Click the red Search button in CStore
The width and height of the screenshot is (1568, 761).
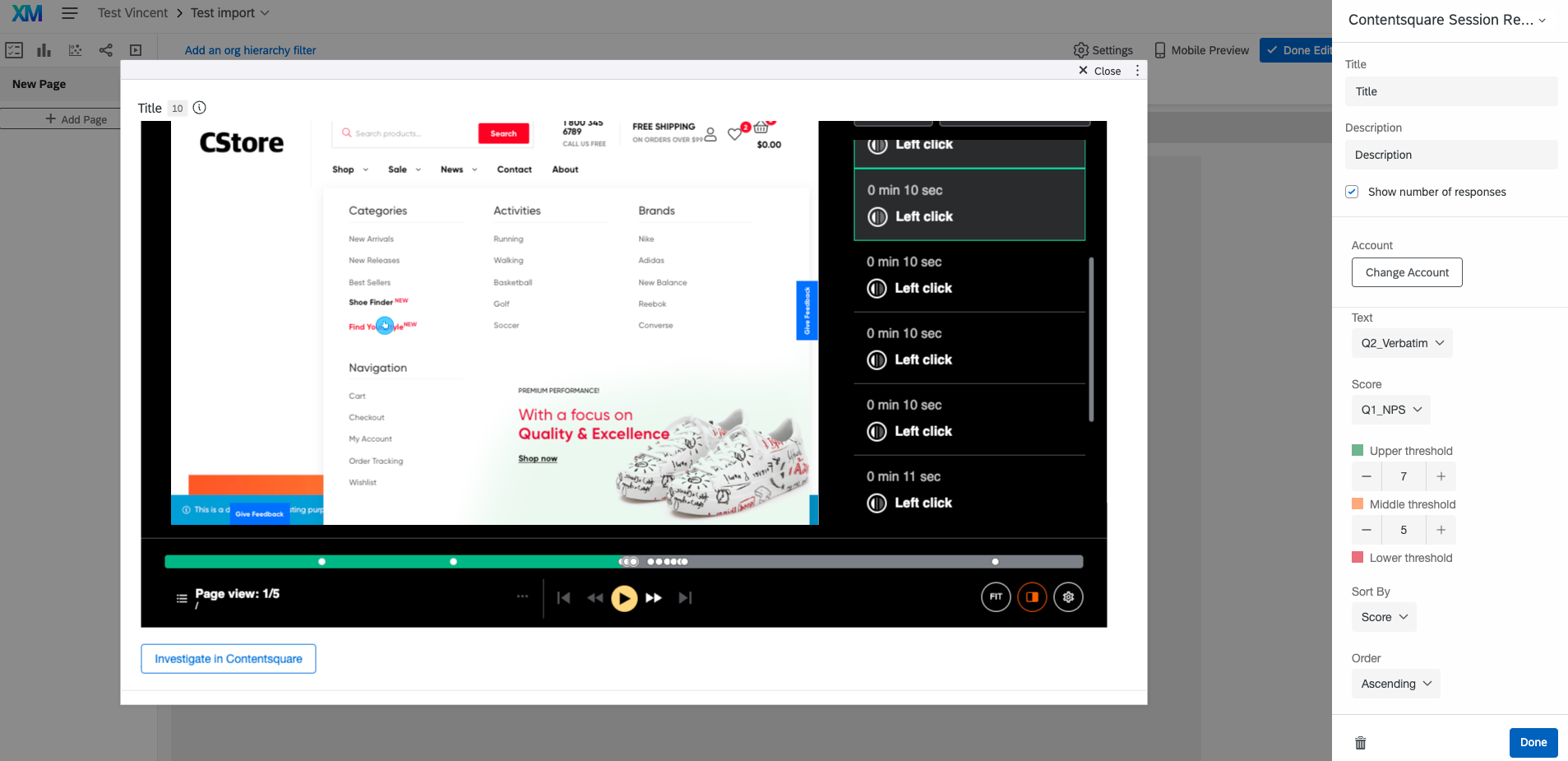point(503,133)
